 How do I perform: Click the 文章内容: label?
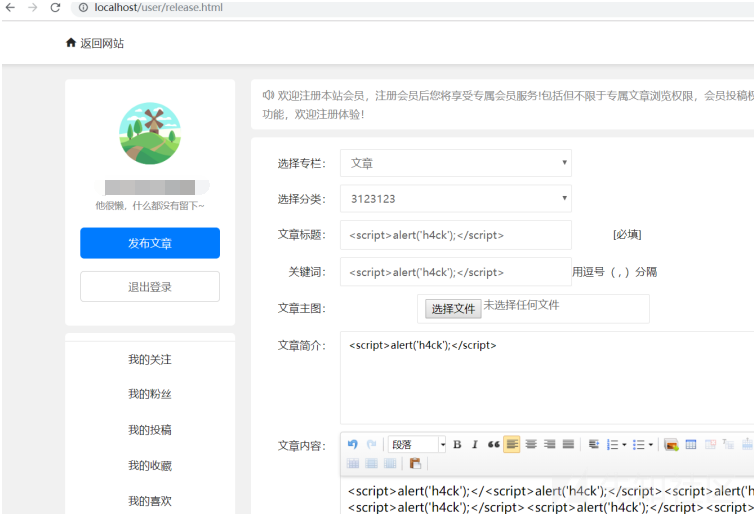click(x=302, y=446)
